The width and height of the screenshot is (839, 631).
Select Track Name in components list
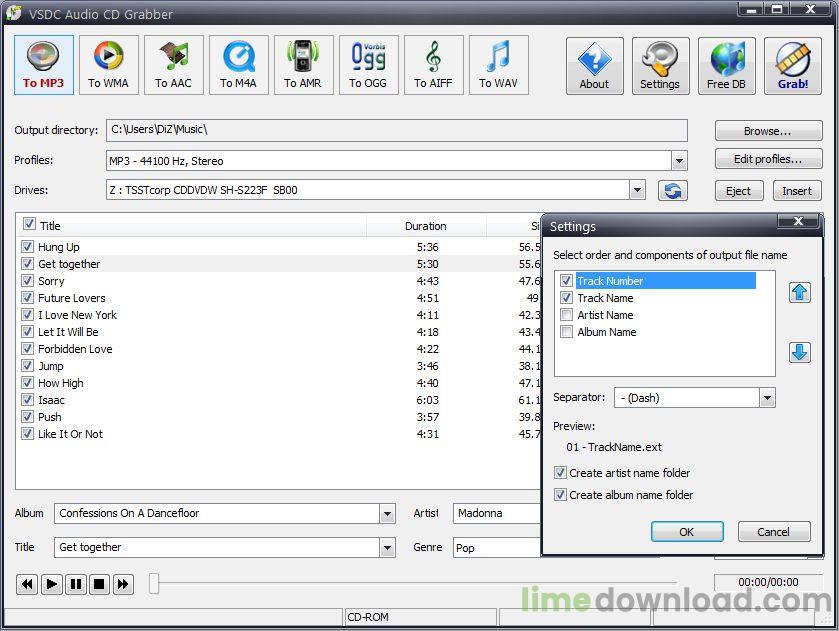[605, 298]
